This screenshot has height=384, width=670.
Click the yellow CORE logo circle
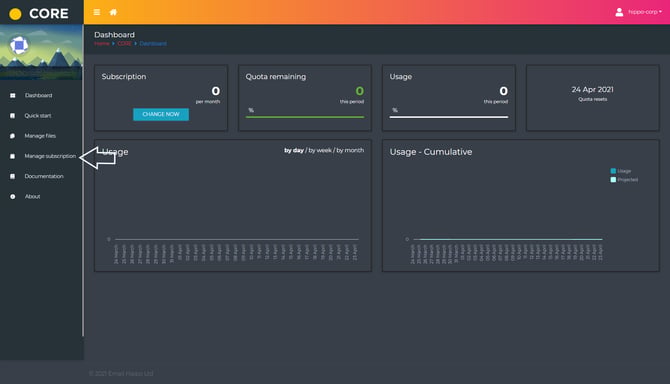point(15,14)
